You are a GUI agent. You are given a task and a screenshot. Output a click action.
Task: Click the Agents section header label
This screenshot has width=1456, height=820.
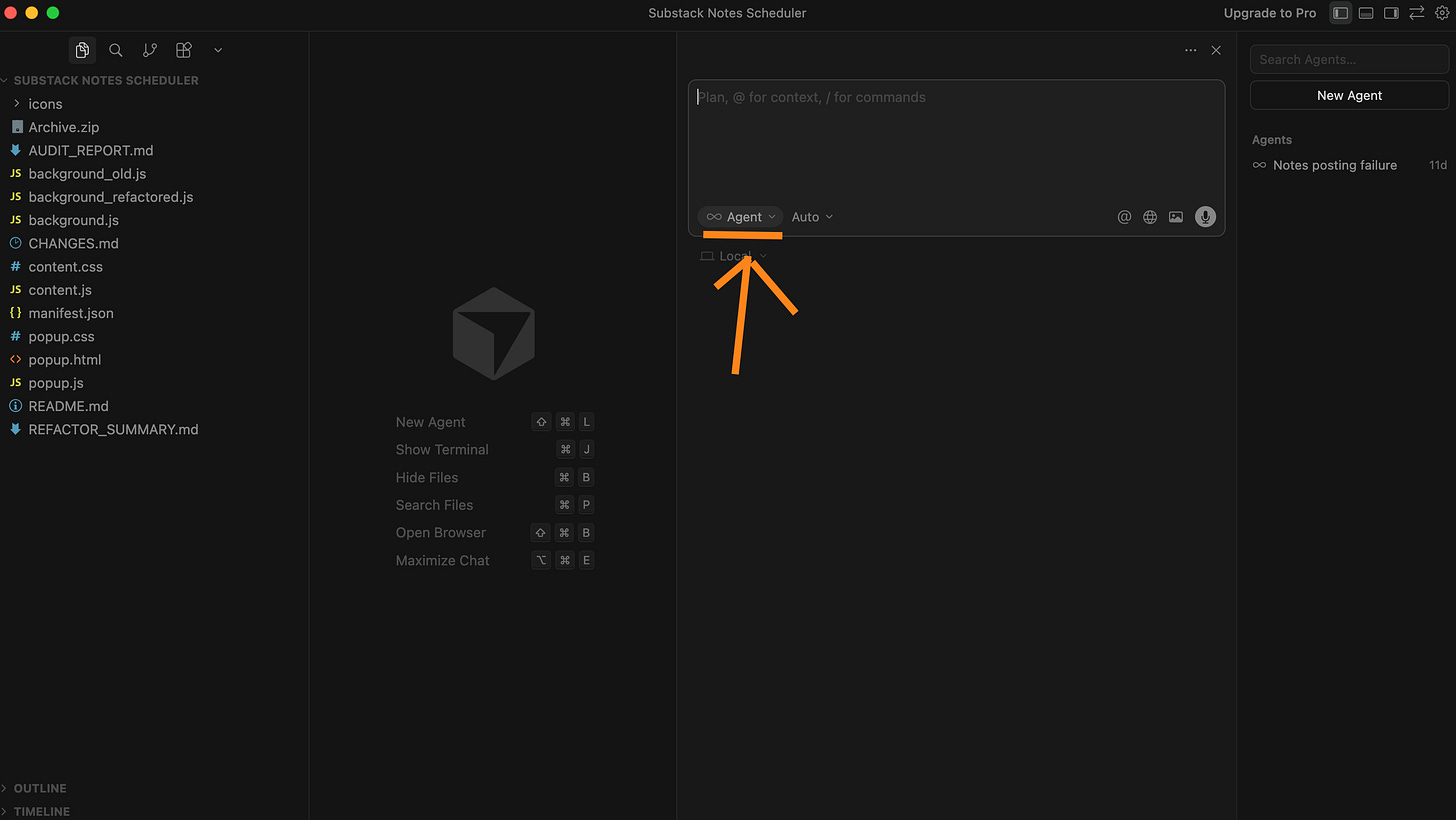1272,140
